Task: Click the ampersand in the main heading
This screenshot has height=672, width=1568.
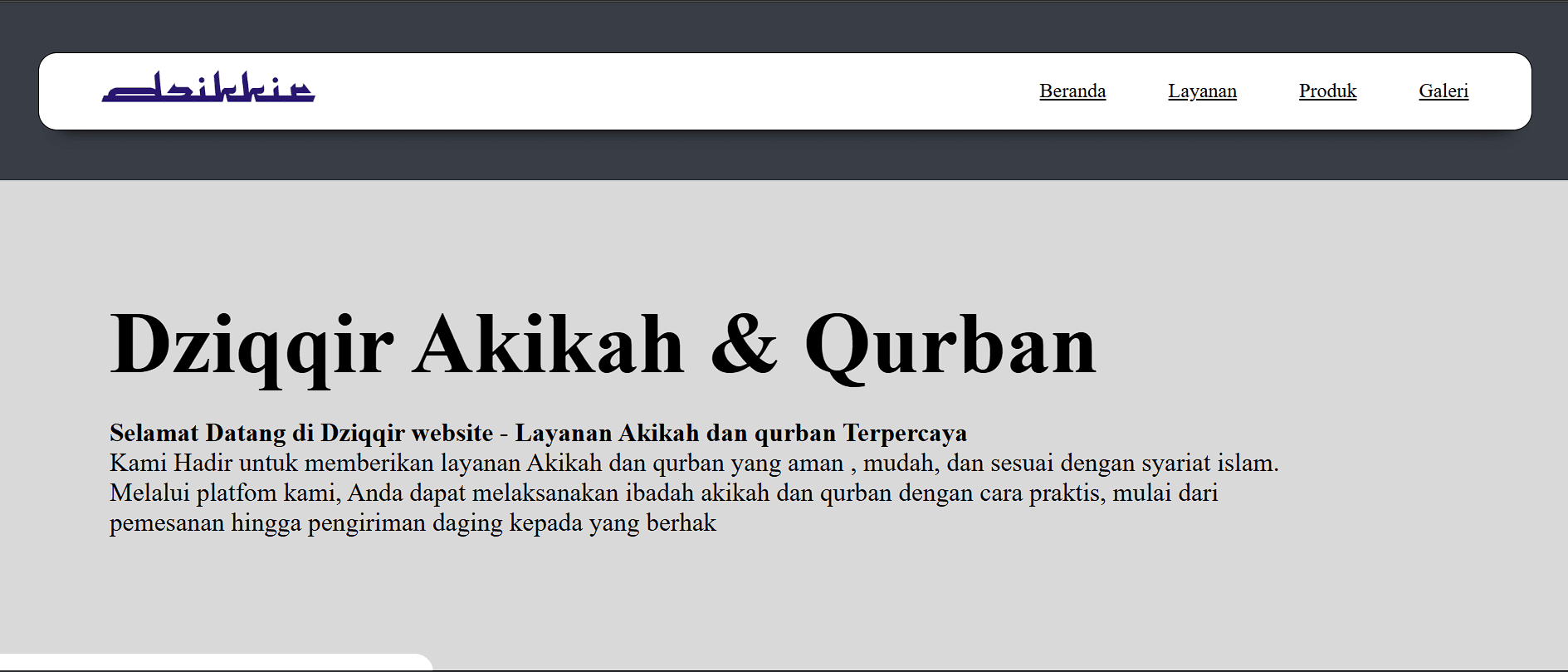Action: coord(745,344)
